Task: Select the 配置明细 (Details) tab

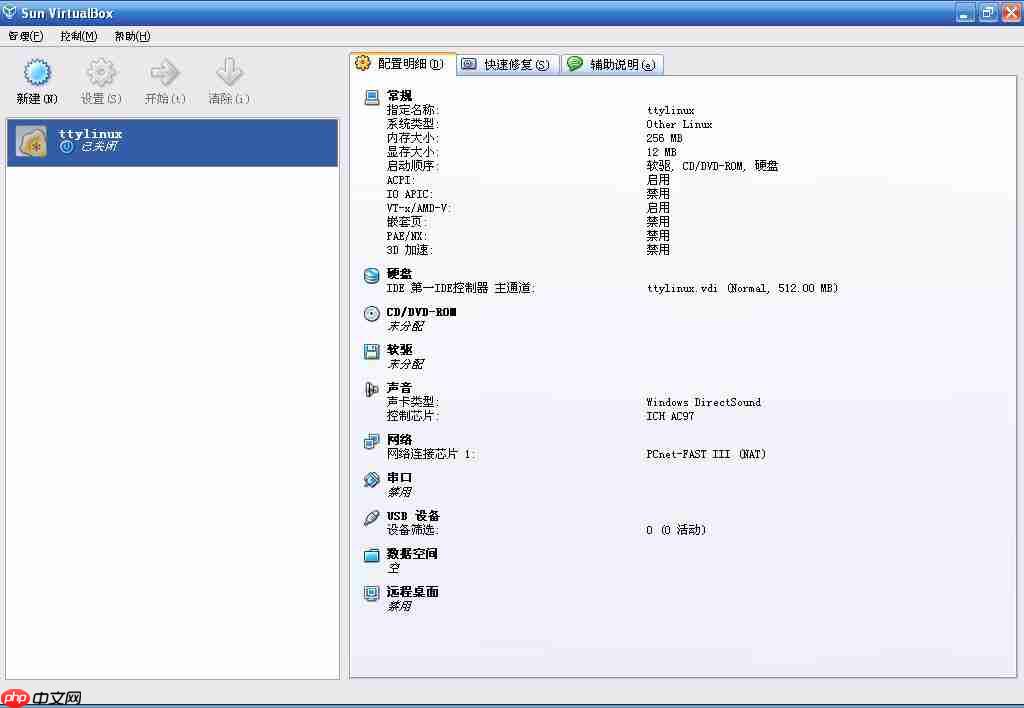Action: [x=402, y=62]
